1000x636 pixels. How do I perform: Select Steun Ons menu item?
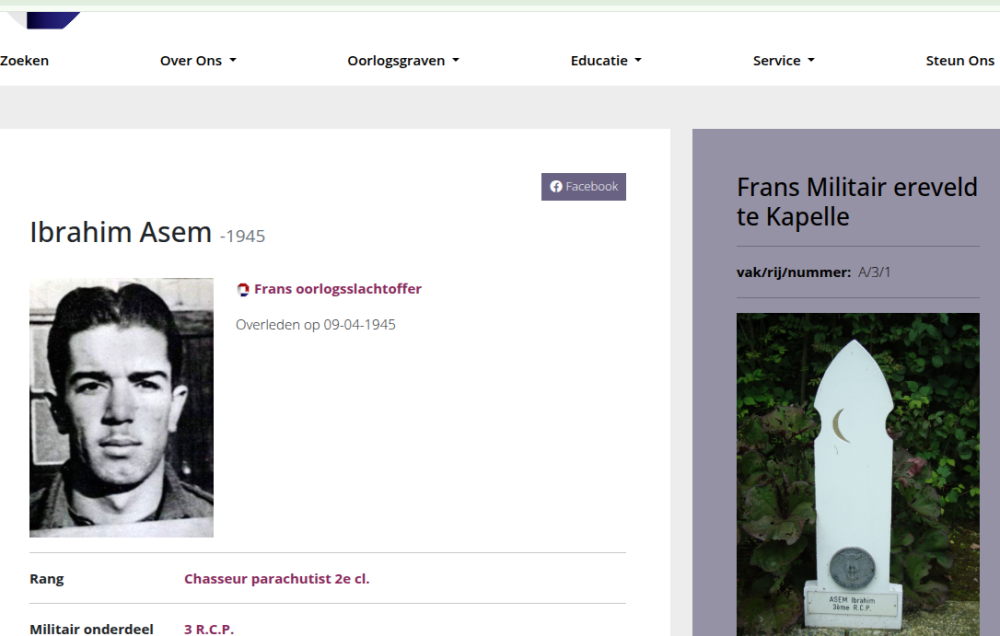click(x=960, y=61)
